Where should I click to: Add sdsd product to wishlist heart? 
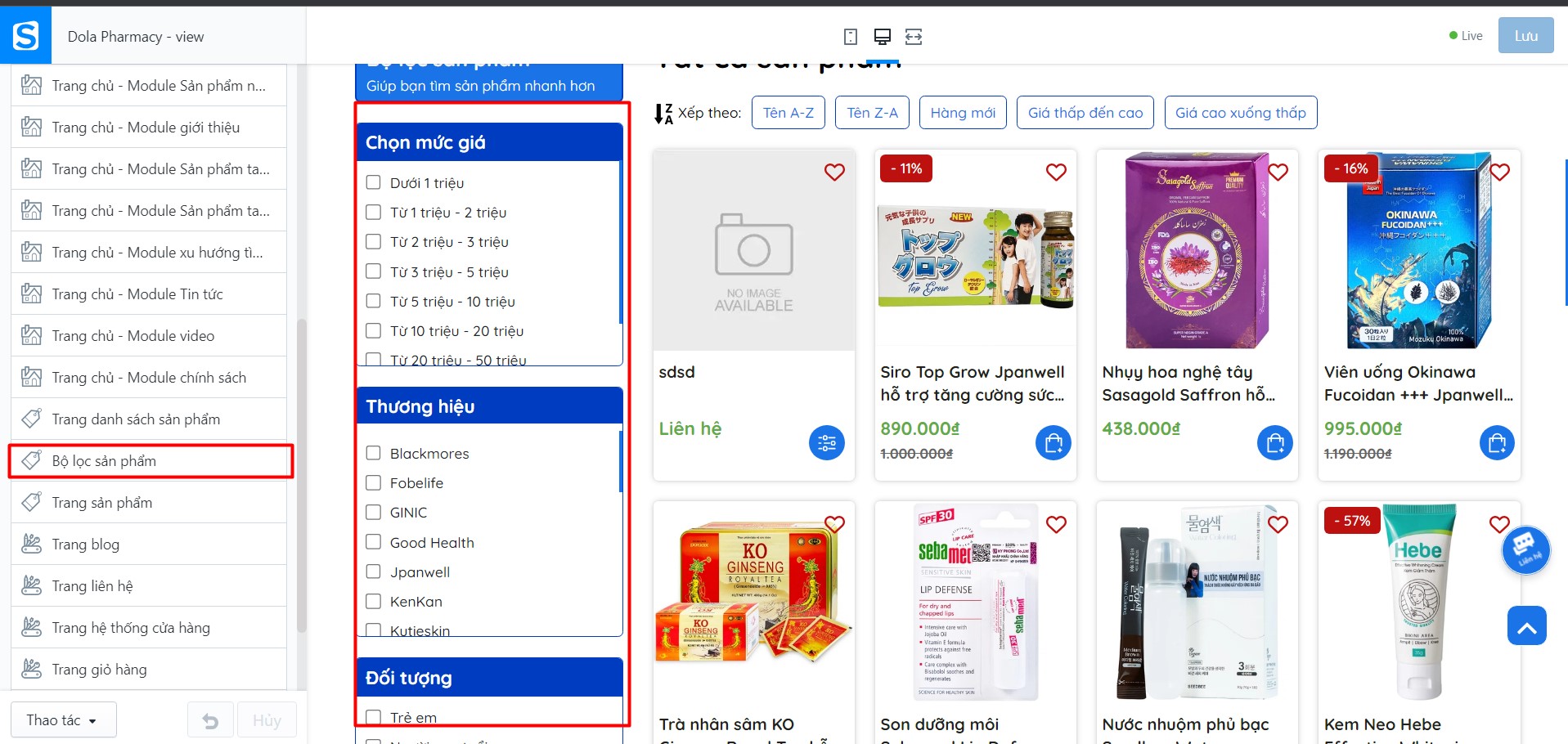click(x=834, y=172)
